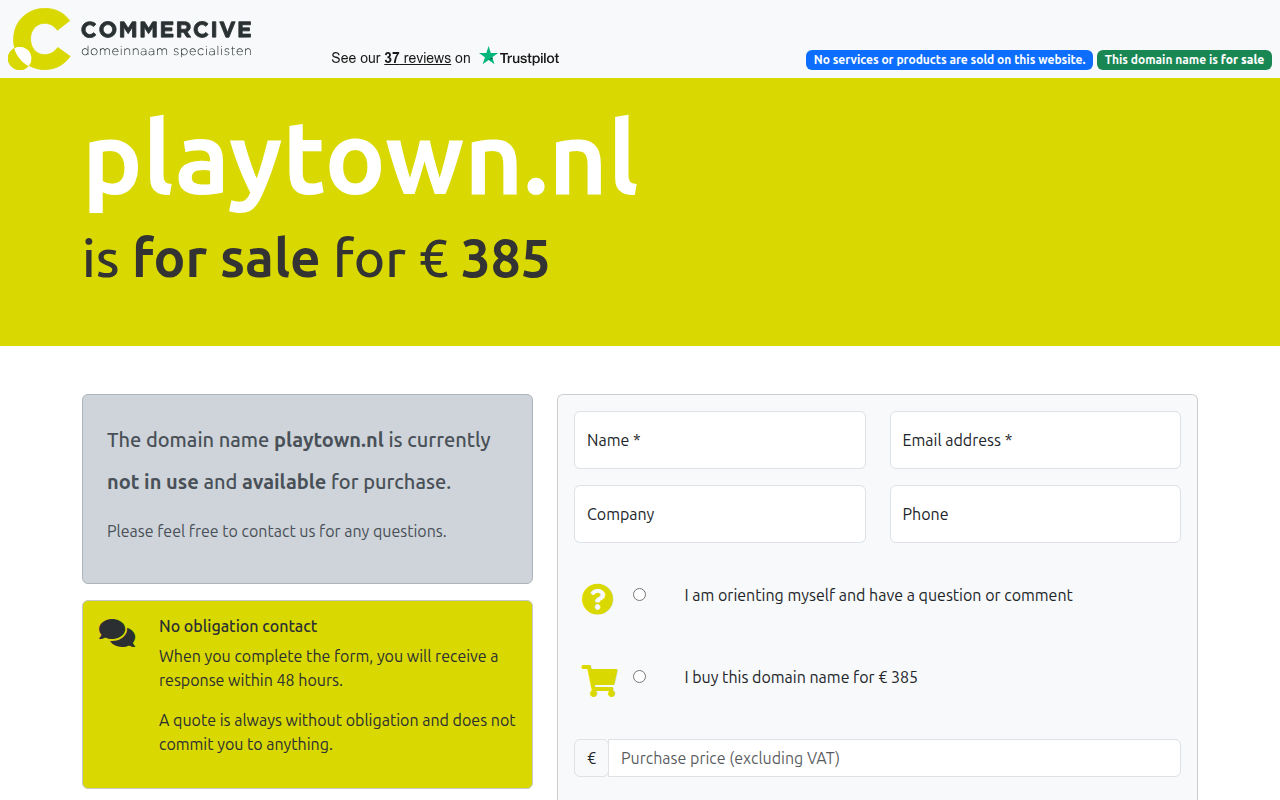Focus the Phone field
Image resolution: width=1280 pixels, height=800 pixels.
click(x=1035, y=514)
